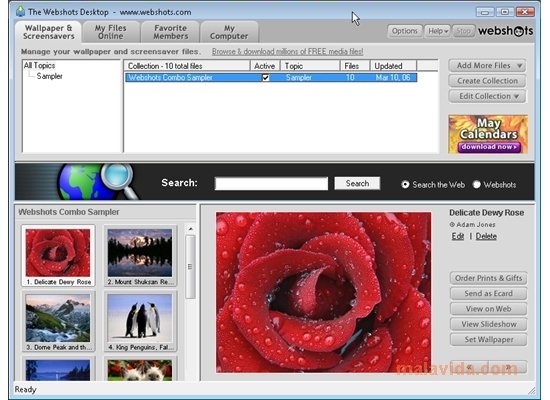
Task: Open the Add More Files dropdown
Action: pyautogui.click(x=487, y=66)
